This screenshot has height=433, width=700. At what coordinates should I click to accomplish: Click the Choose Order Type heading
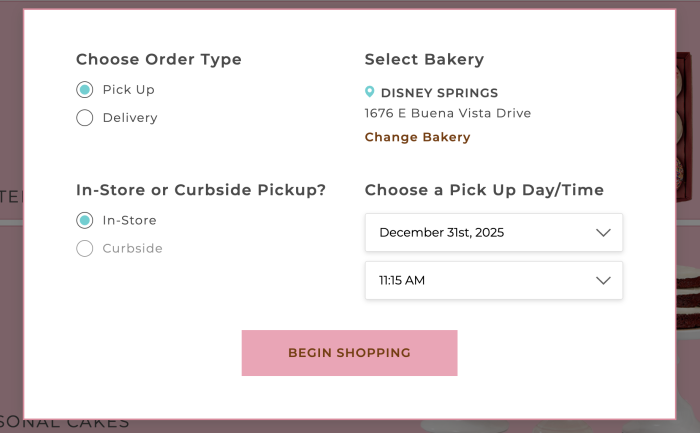tap(159, 59)
